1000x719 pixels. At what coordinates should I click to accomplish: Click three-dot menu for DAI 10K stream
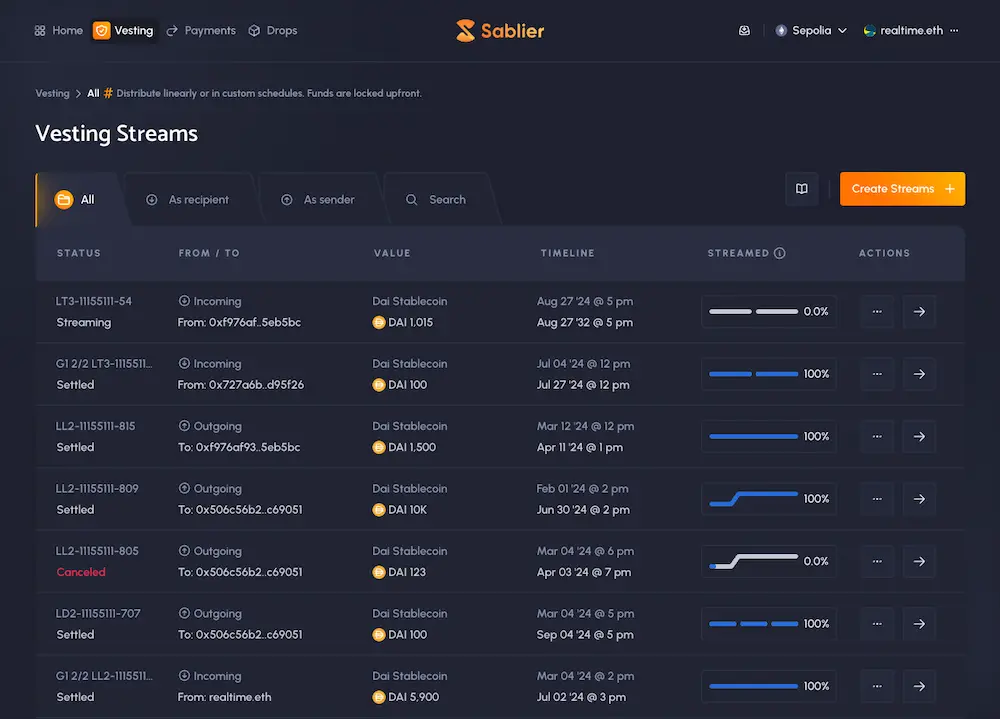(x=877, y=499)
